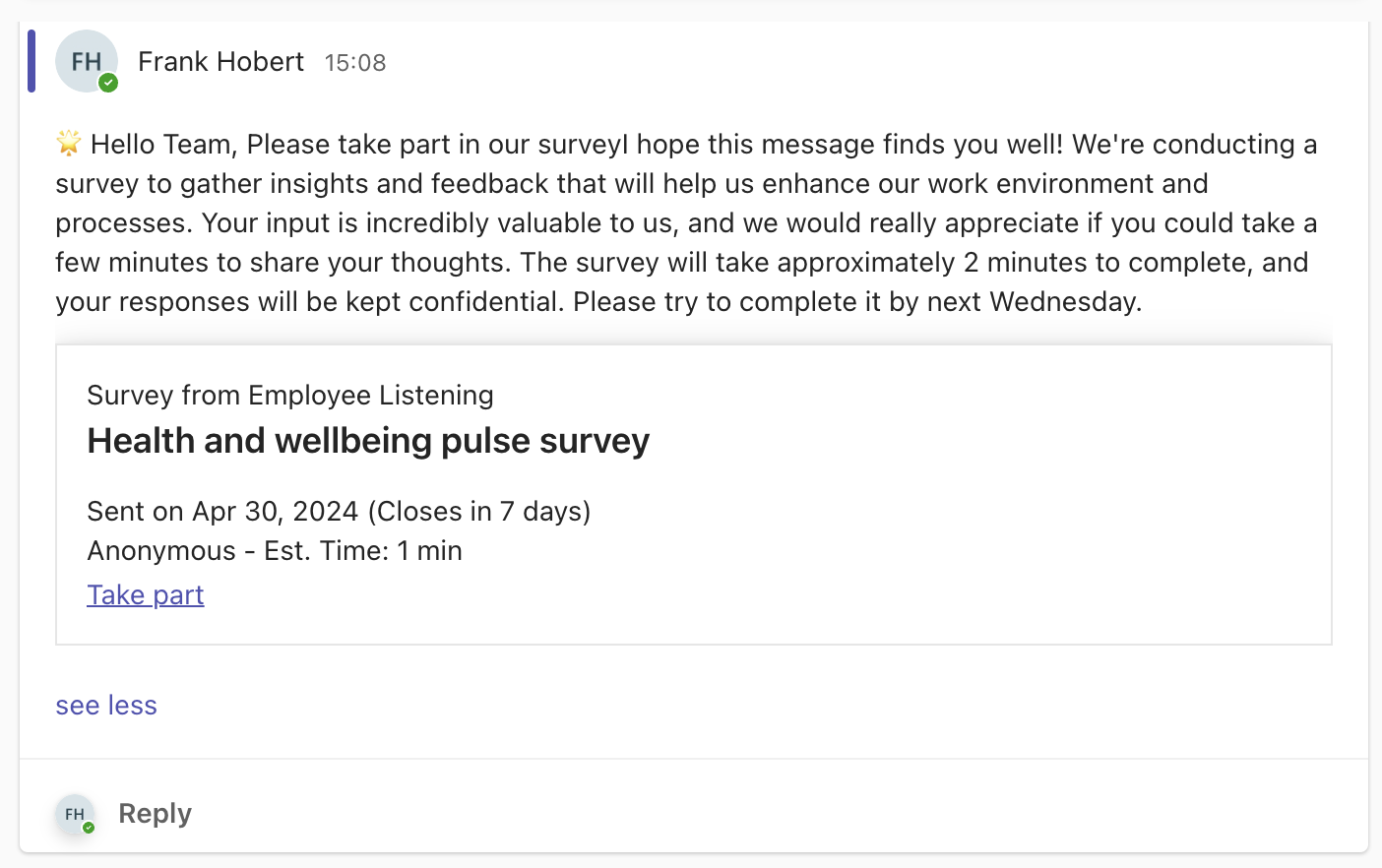The height and width of the screenshot is (868, 1382).
Task: Click the 15:08 message timestamp
Action: click(355, 63)
